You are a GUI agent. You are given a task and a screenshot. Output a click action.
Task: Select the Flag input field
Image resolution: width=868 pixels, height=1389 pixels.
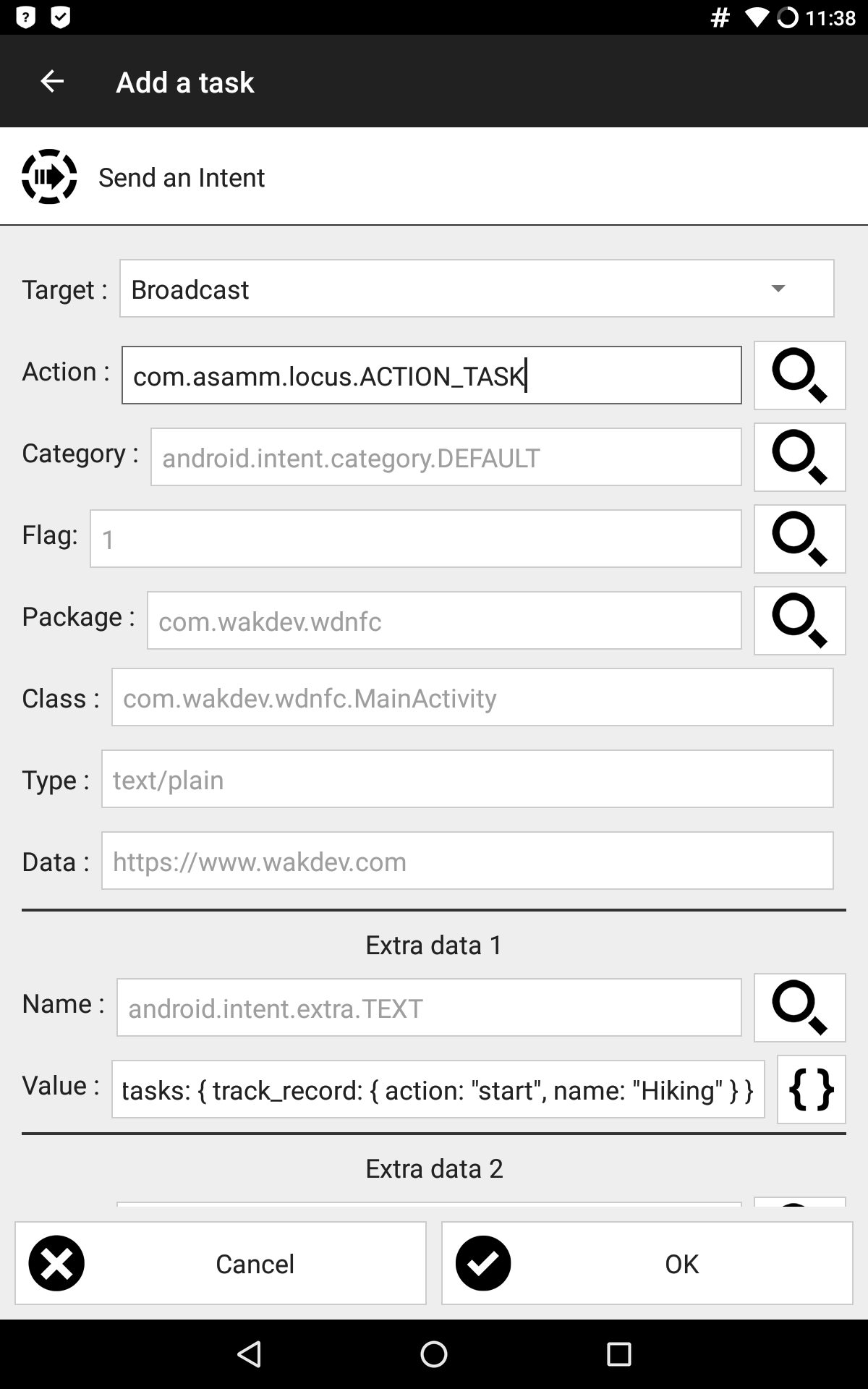point(415,539)
